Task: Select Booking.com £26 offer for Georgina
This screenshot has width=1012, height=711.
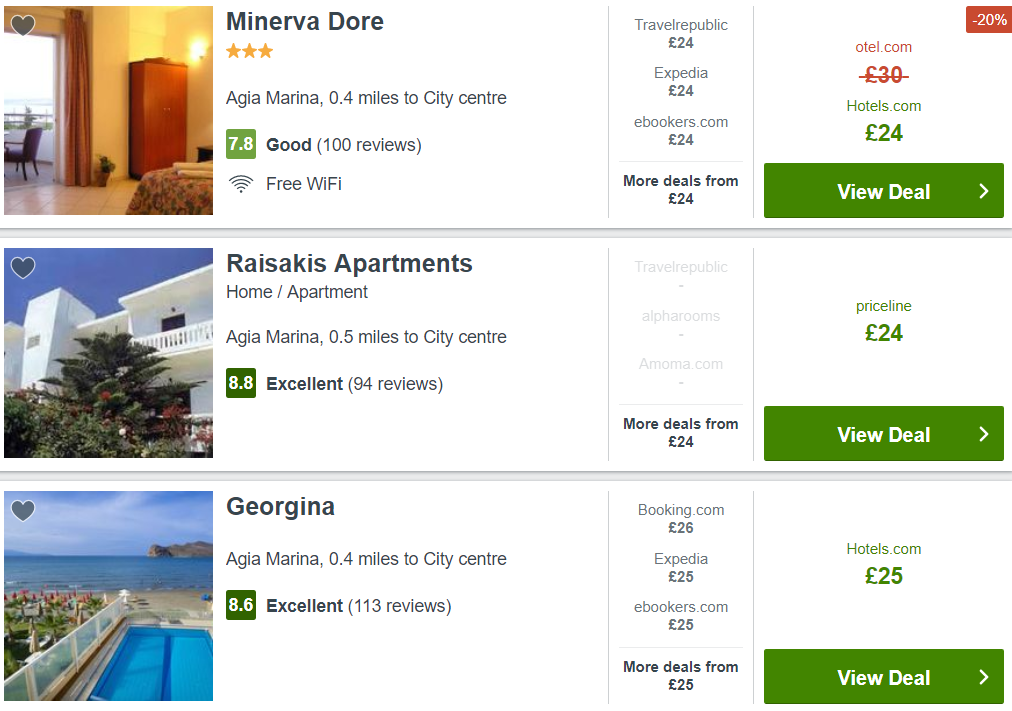Action: pos(681,519)
